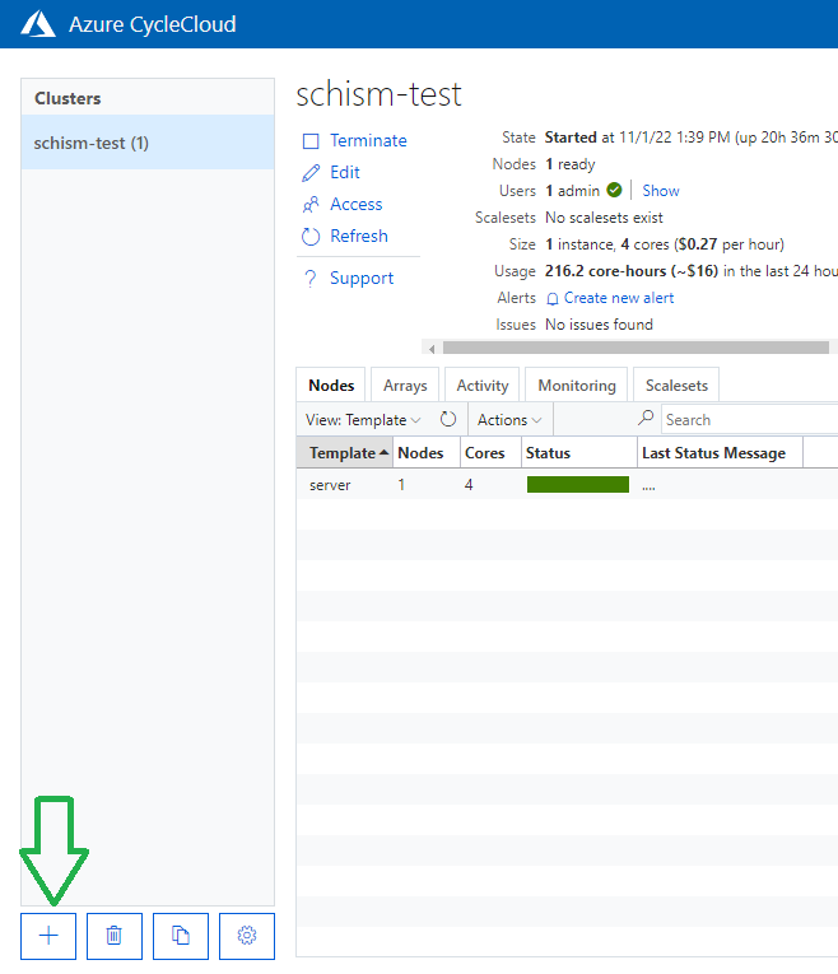This screenshot has width=838, height=974.
Task: Click the Terminate square icon
Action: click(311, 141)
